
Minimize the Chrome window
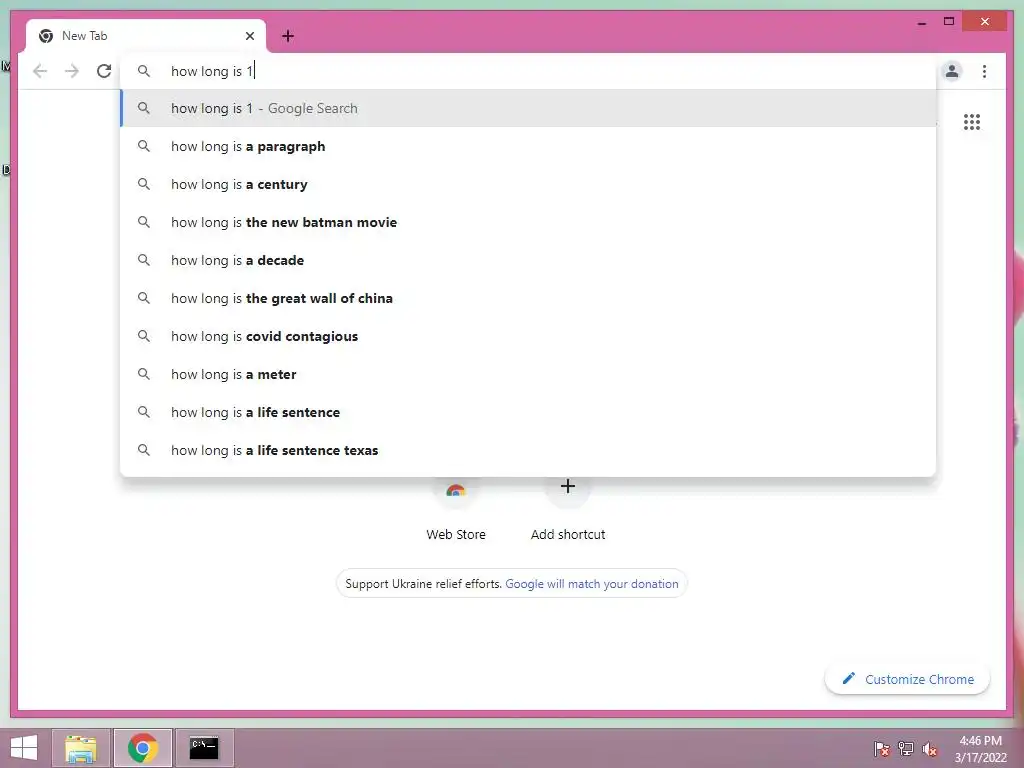(x=921, y=22)
